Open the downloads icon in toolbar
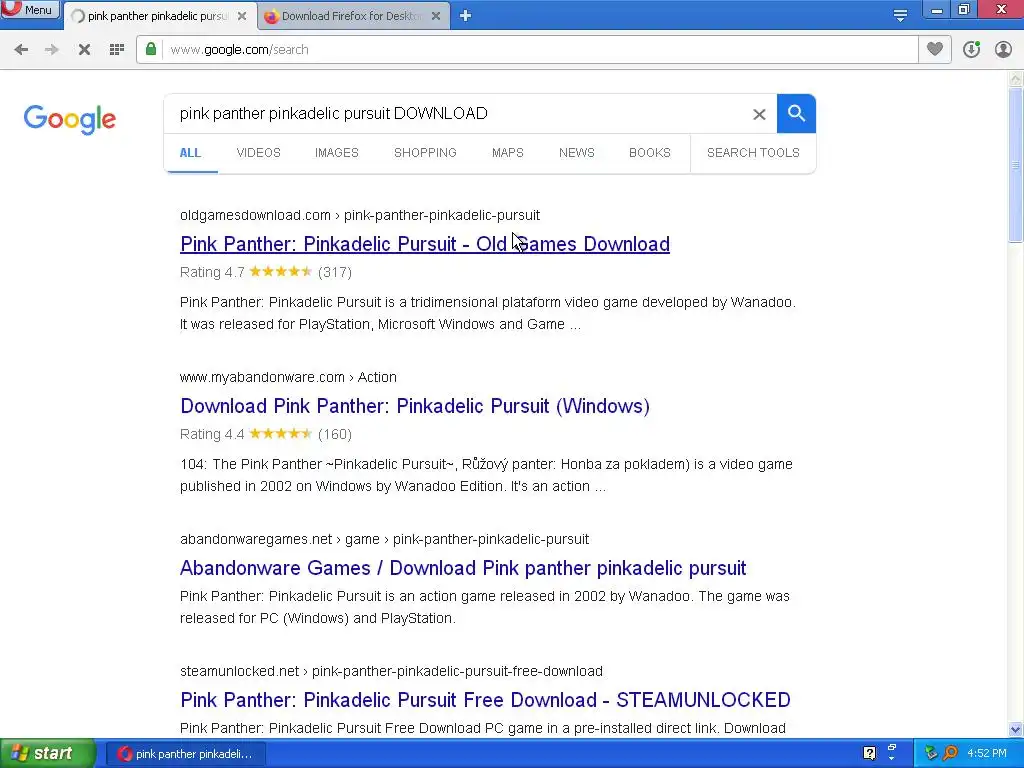The height and width of the screenshot is (768, 1024). click(972, 49)
